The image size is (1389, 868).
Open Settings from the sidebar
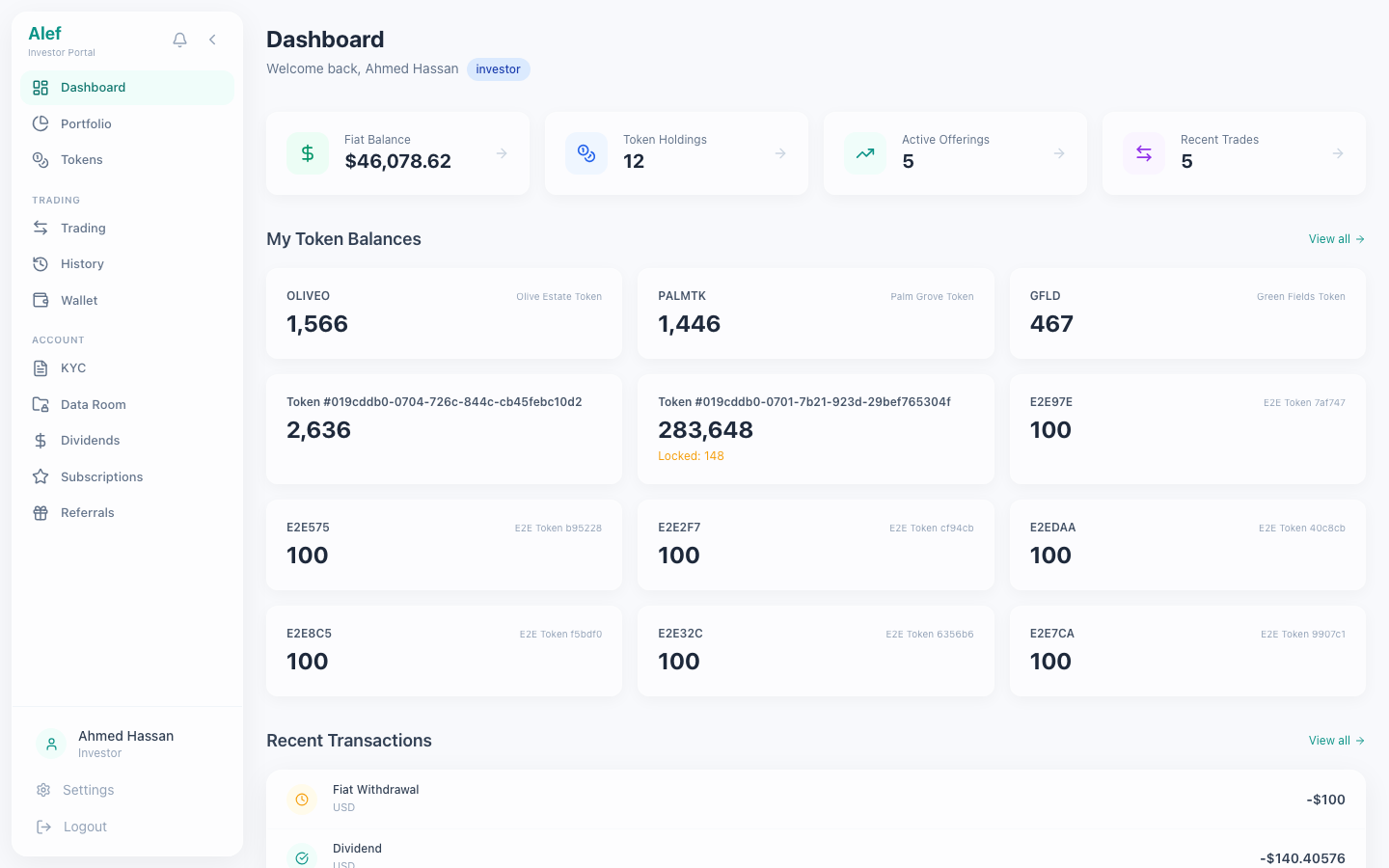[x=88, y=790]
